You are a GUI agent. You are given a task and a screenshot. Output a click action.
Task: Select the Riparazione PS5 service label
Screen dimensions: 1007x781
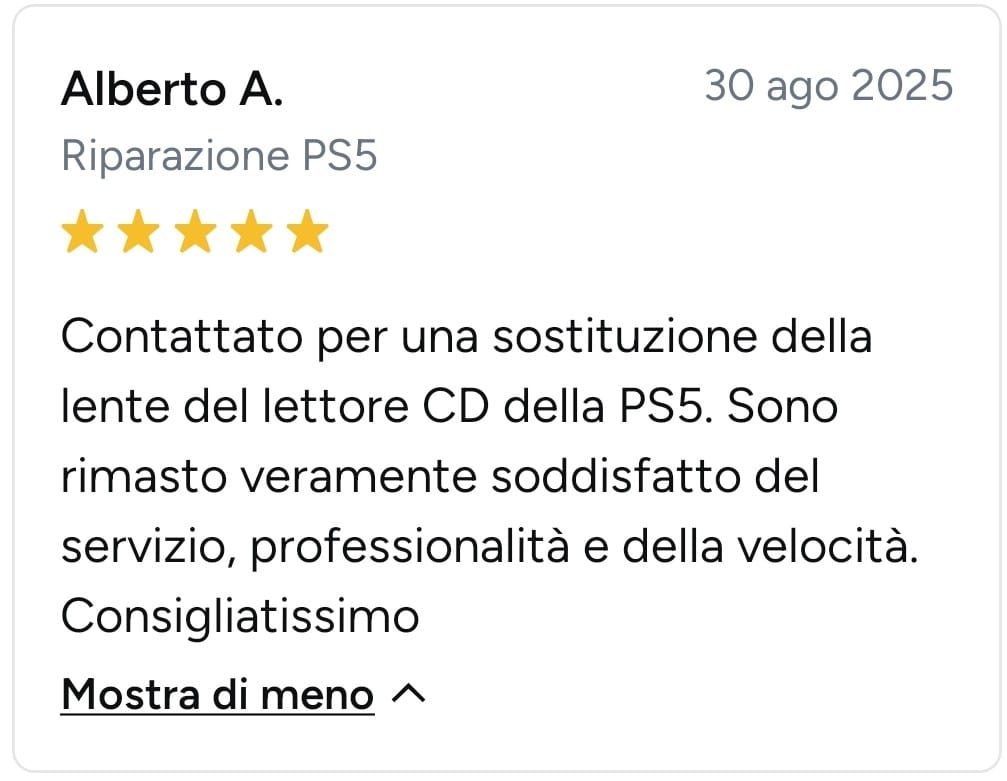(220, 156)
